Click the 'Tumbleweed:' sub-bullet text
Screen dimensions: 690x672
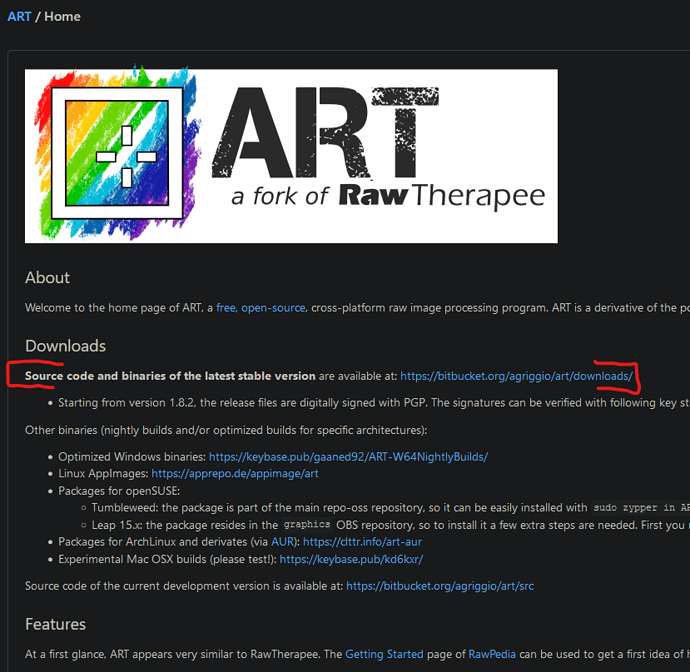(125, 508)
